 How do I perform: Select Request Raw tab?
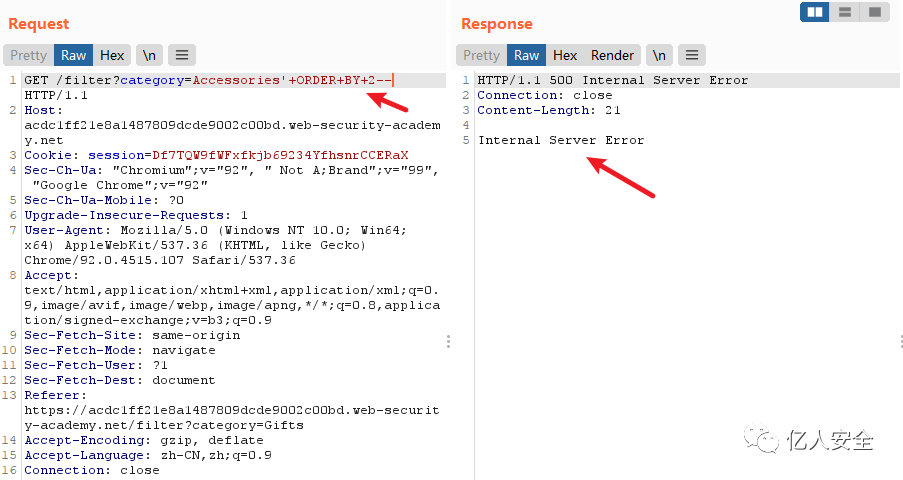(x=73, y=55)
